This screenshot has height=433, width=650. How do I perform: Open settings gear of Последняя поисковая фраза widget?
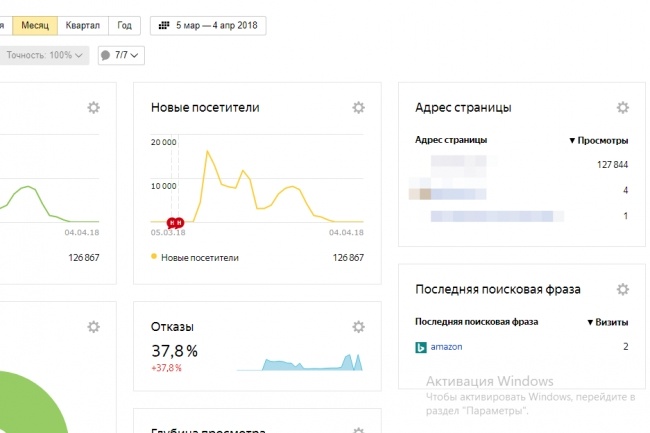623,289
